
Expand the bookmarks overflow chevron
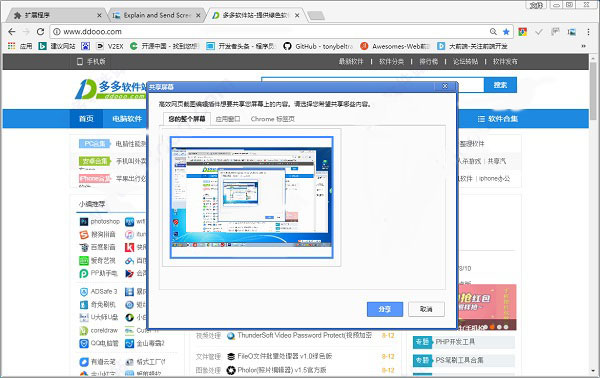tap(584, 46)
